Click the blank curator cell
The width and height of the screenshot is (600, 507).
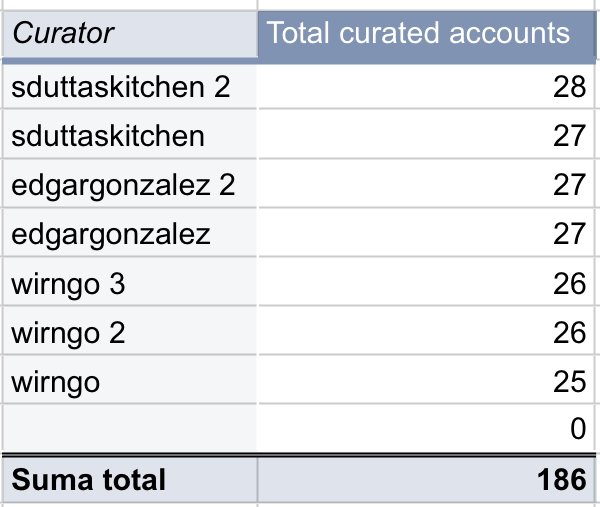(130, 428)
